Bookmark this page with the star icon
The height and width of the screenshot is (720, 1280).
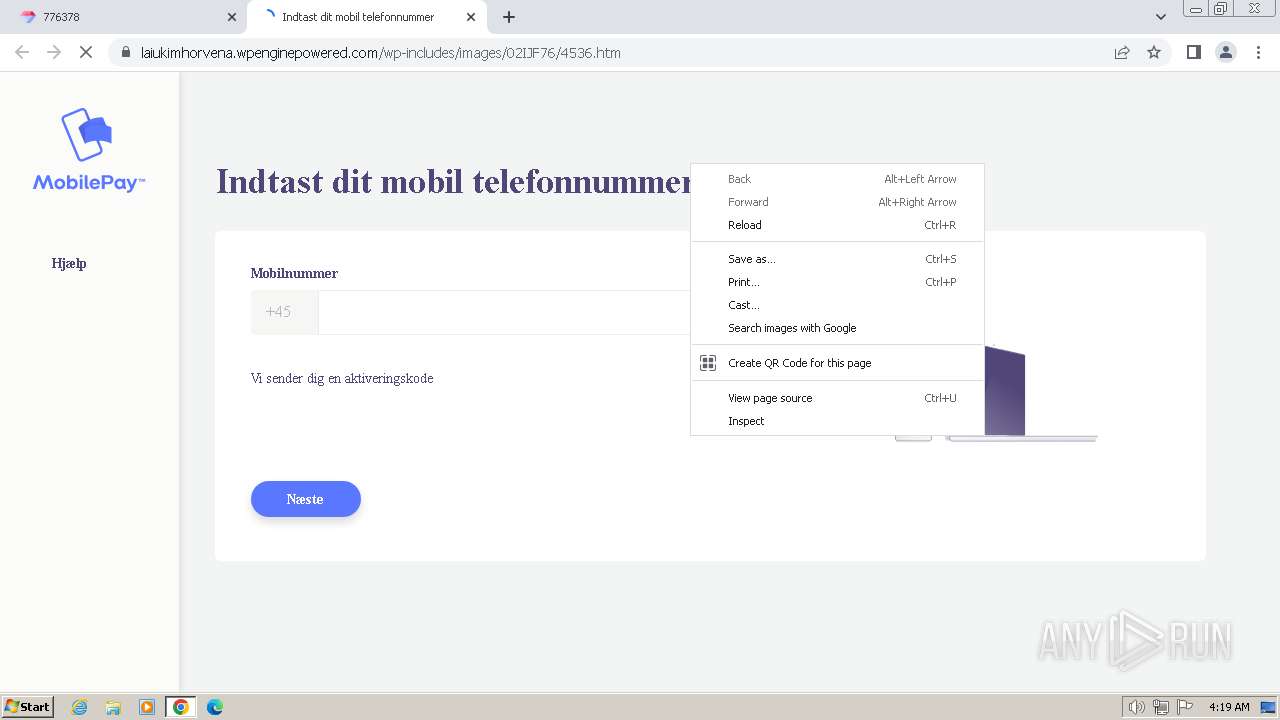click(x=1154, y=52)
